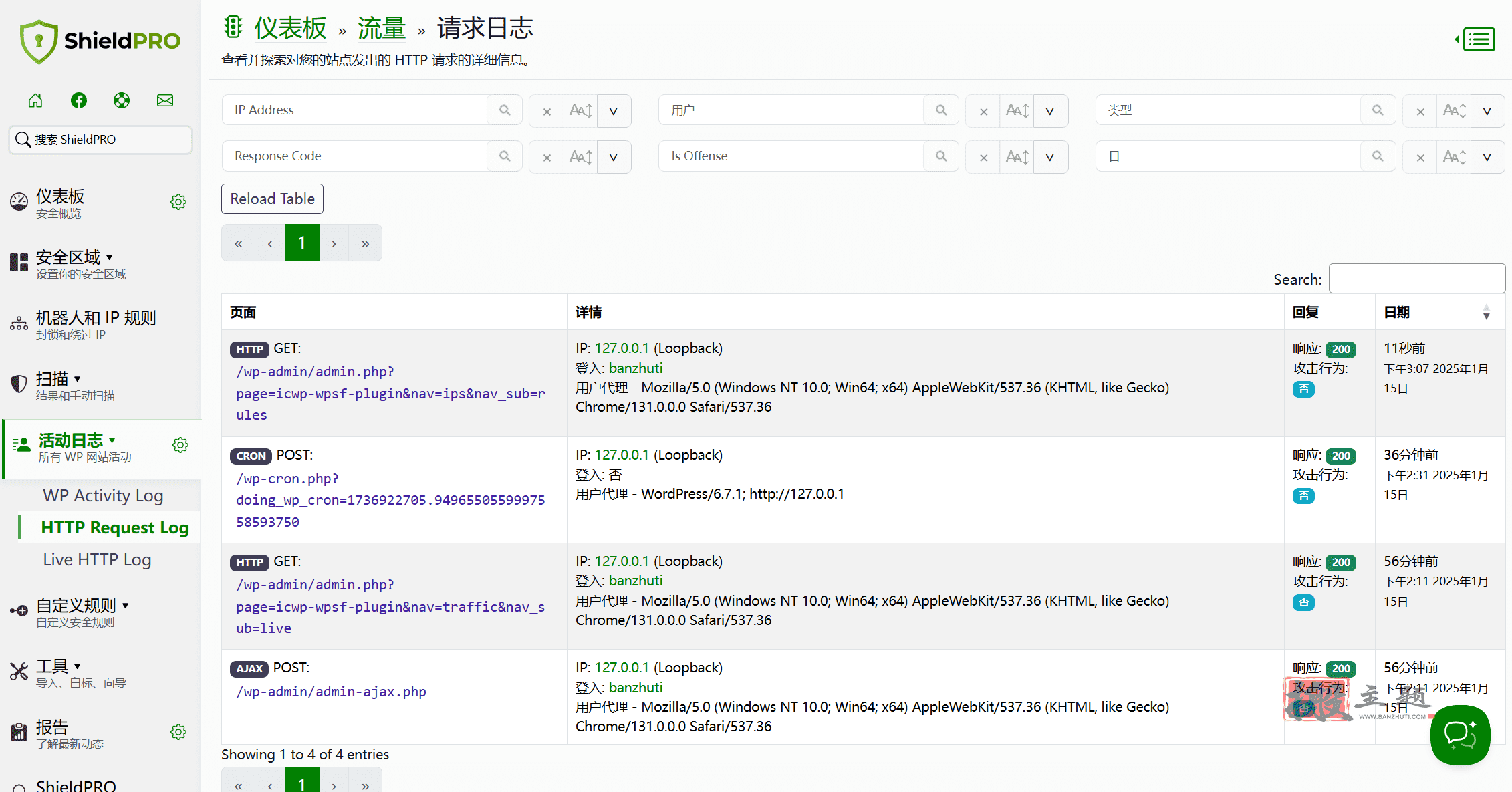Open /wp-cron.php request URL link
The height and width of the screenshot is (792, 1512).
click(390, 500)
